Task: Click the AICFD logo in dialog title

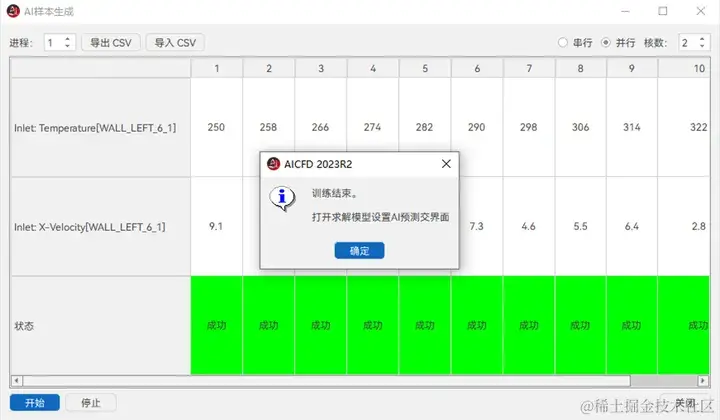Action: click(274, 164)
